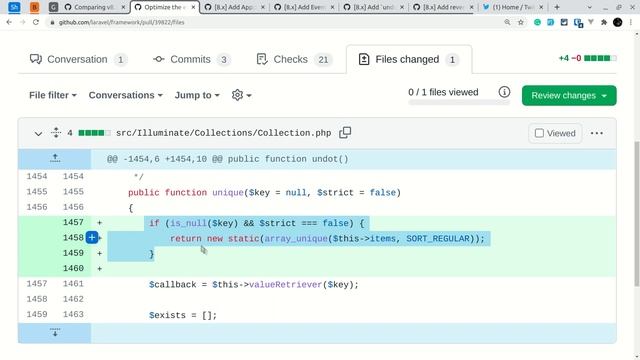Switch to the '[8.x] Add App' browser tab
The image size is (640, 360).
pos(234,7)
